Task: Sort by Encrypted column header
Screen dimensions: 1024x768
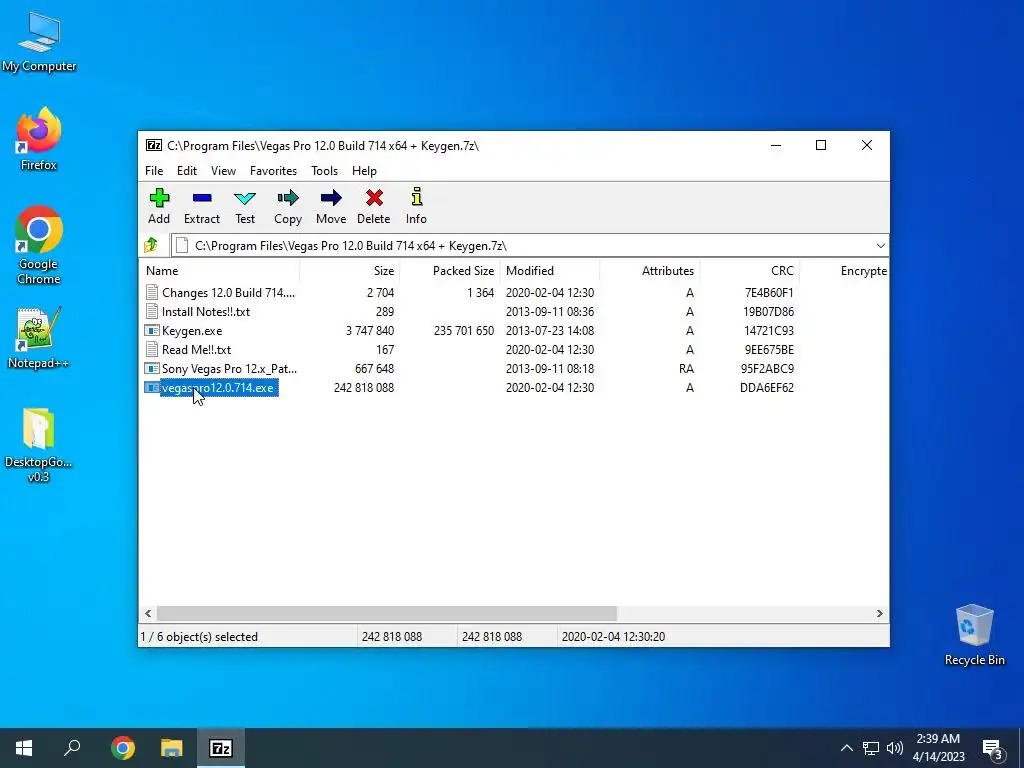Action: [x=844, y=270]
